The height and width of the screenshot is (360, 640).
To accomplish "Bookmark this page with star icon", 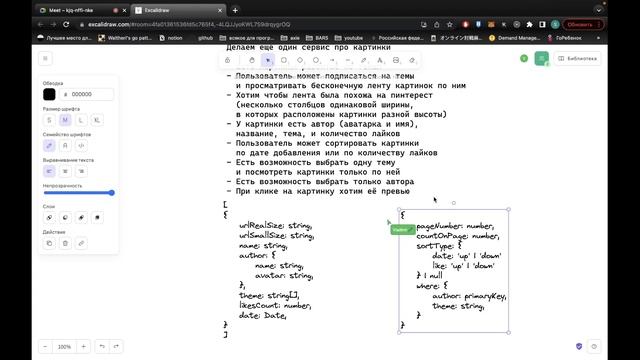I will coord(450,24).
